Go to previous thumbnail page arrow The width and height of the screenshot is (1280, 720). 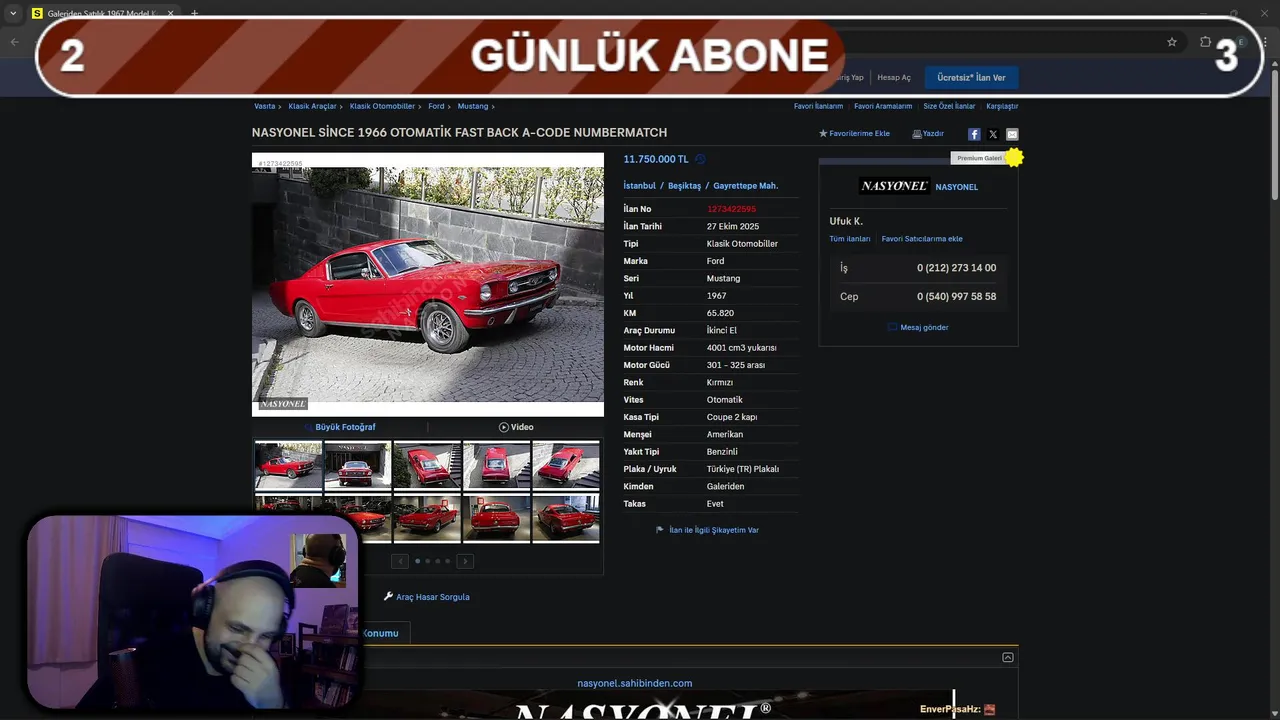399,561
